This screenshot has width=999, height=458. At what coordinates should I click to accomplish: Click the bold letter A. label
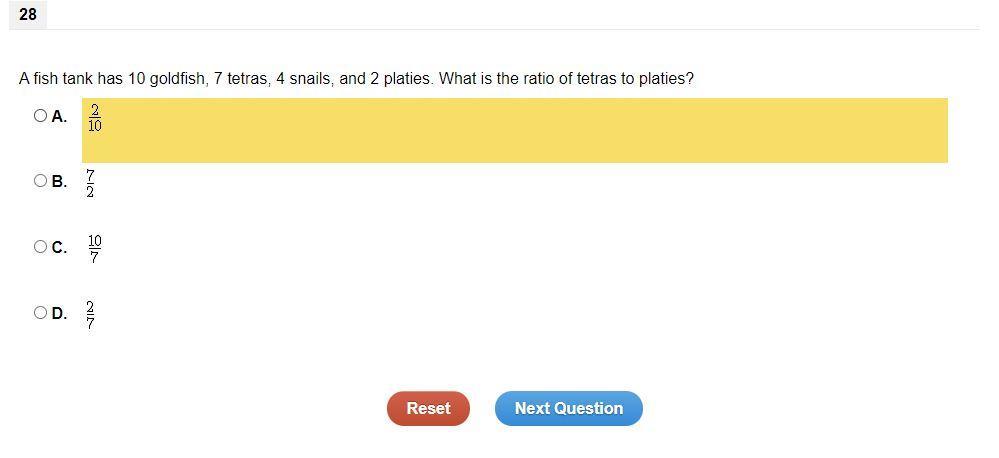[59, 116]
